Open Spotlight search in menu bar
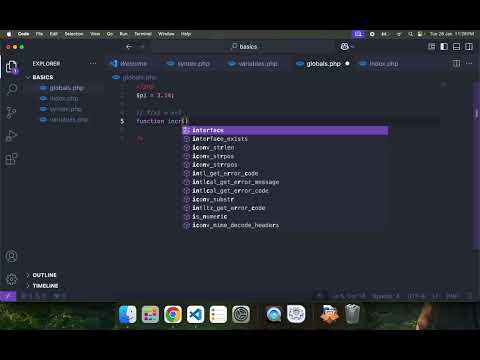Viewport: 480px width, 360px height. tap(410, 34)
